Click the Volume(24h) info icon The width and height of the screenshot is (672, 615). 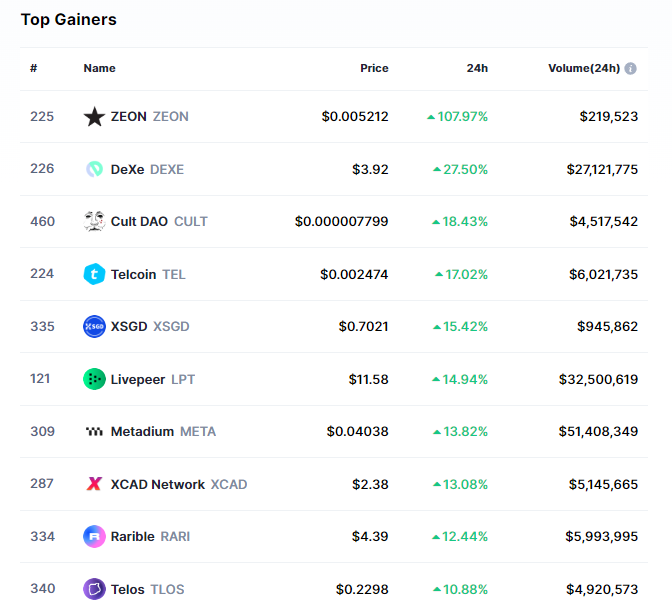631,69
